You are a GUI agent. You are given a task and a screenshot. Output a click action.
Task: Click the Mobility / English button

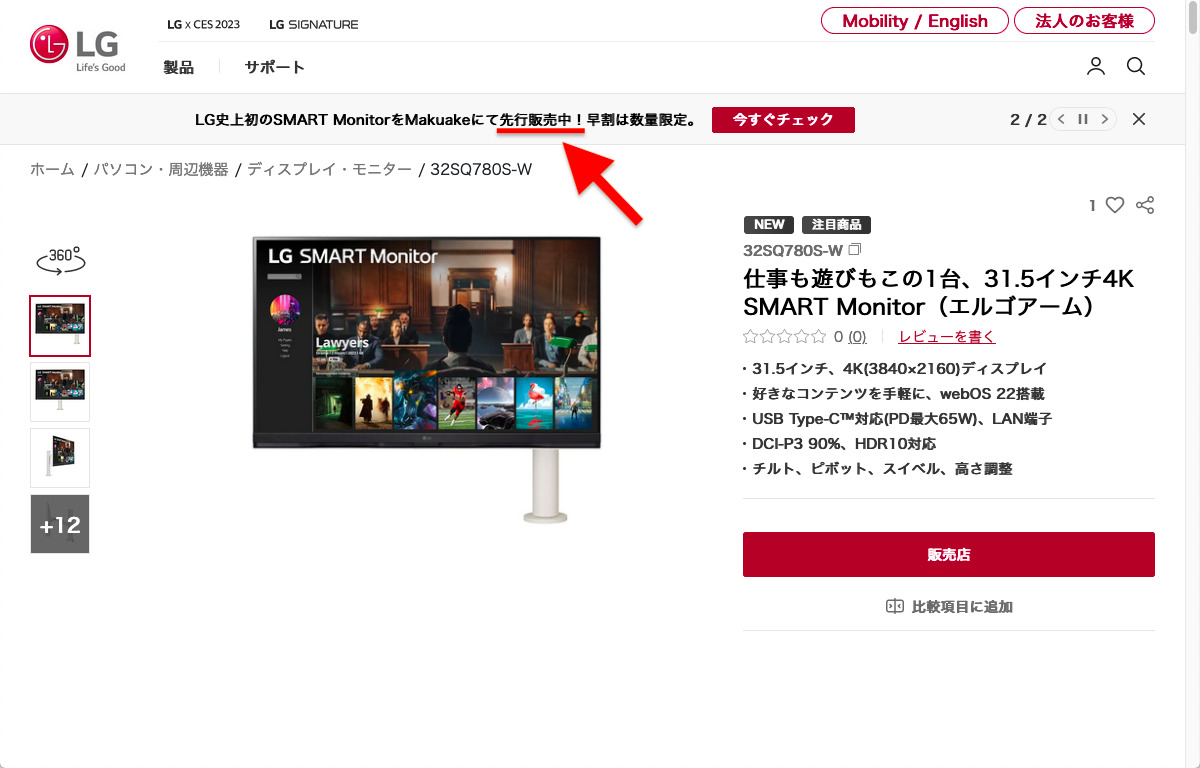coord(915,21)
